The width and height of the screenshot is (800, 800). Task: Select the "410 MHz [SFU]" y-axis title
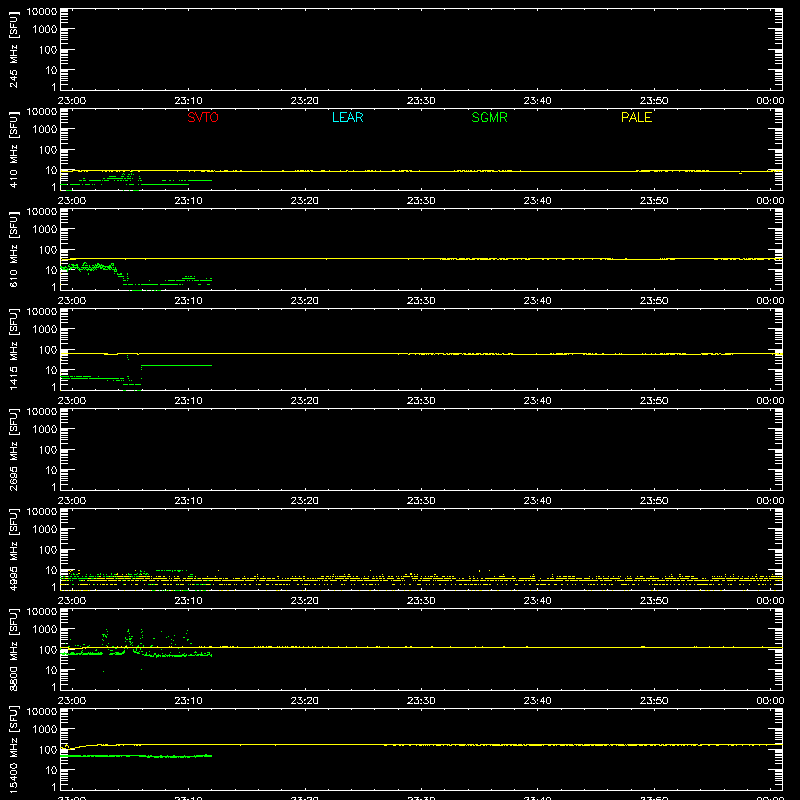click(13, 149)
